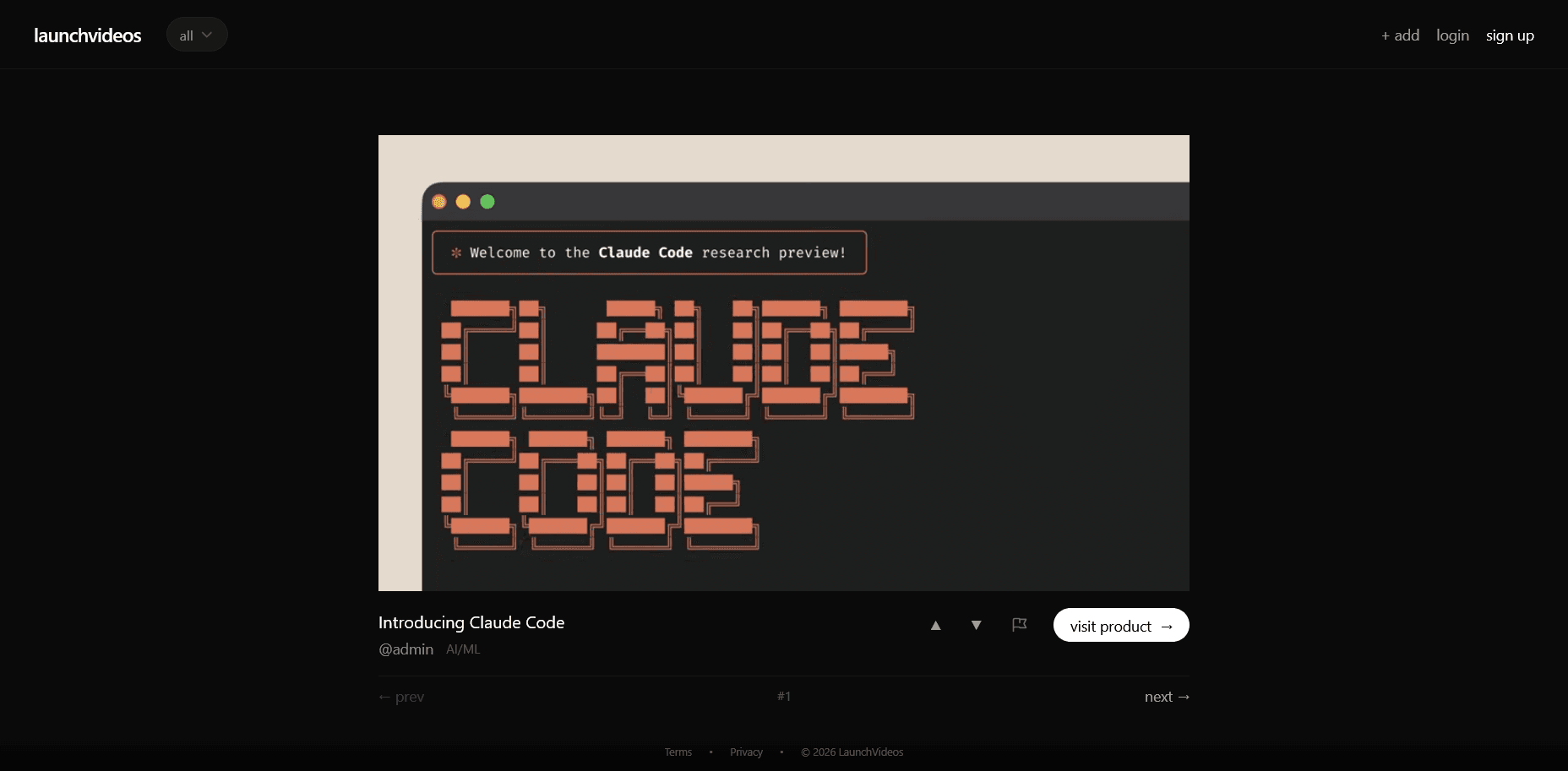Click the sign up option
The width and height of the screenshot is (1568, 771).
pyautogui.click(x=1510, y=35)
